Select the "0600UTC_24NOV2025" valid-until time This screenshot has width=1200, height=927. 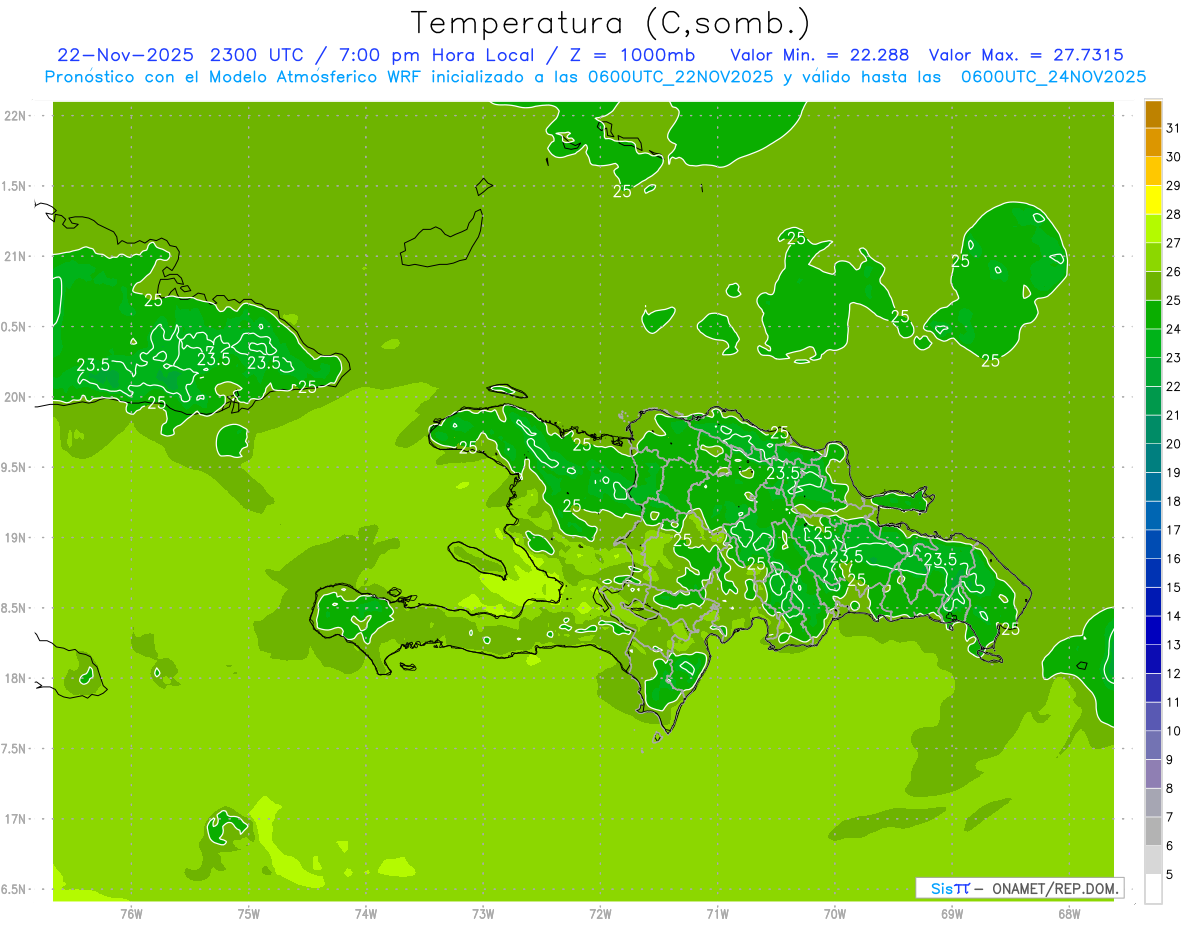(1053, 77)
